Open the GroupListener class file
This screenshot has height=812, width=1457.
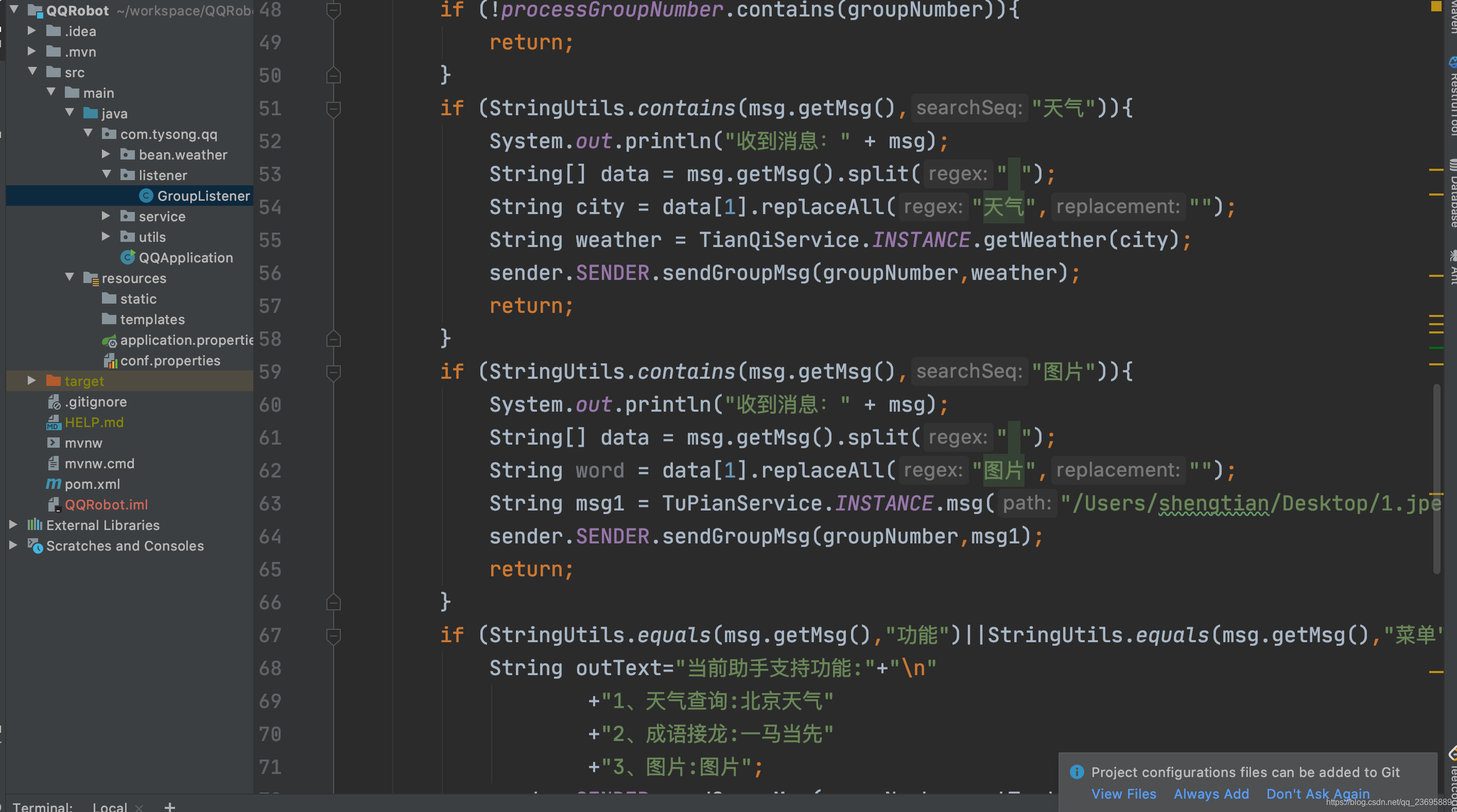pos(202,196)
